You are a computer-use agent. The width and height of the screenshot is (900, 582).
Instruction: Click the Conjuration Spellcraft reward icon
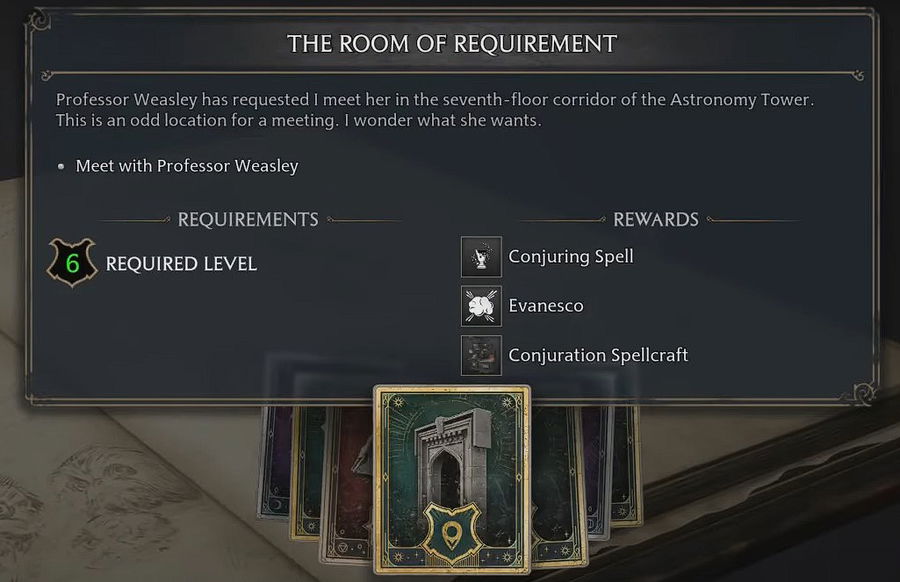[x=481, y=355]
